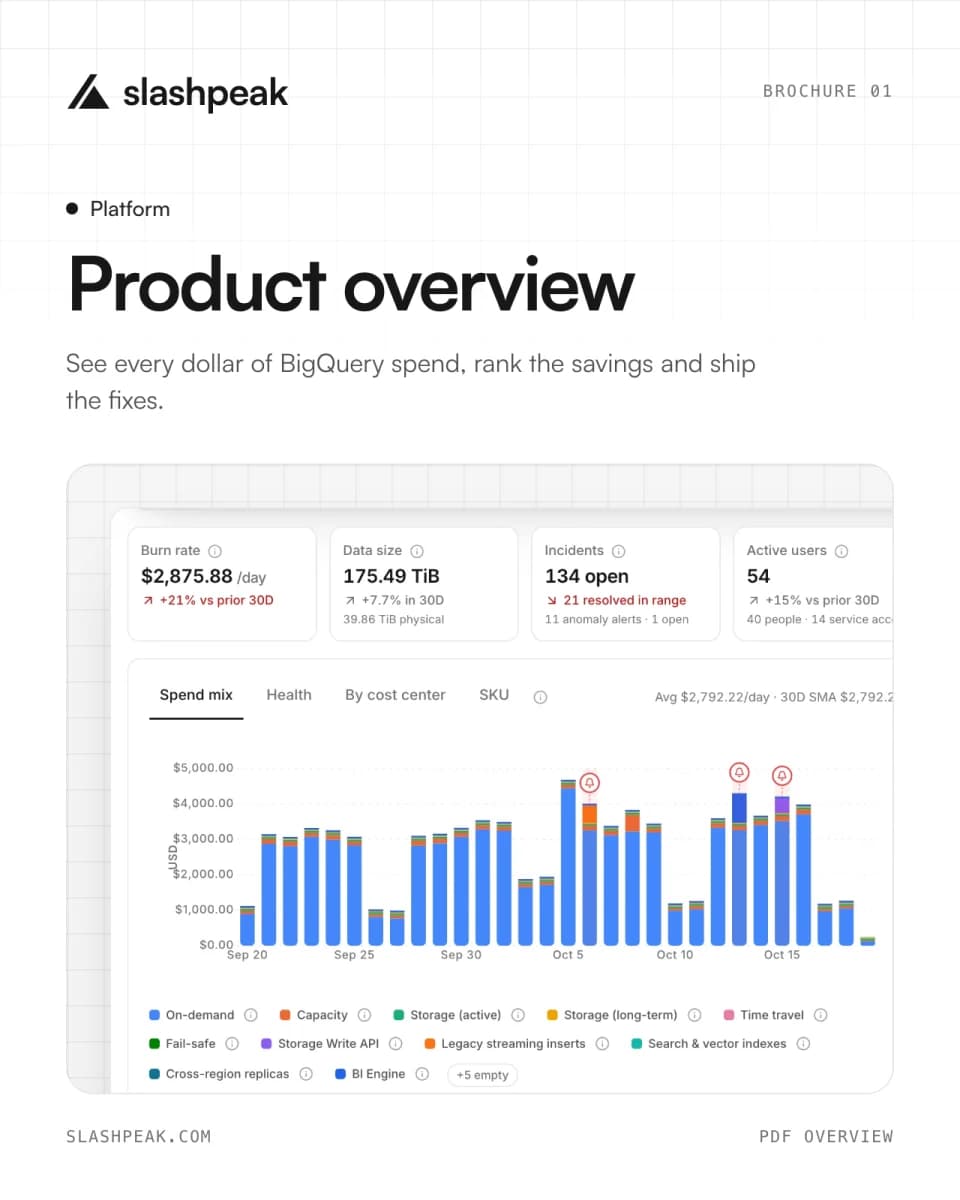The image size is (960, 1200).
Task: Toggle the Storage (long-term) legend series
Action: pyautogui.click(x=612, y=1015)
